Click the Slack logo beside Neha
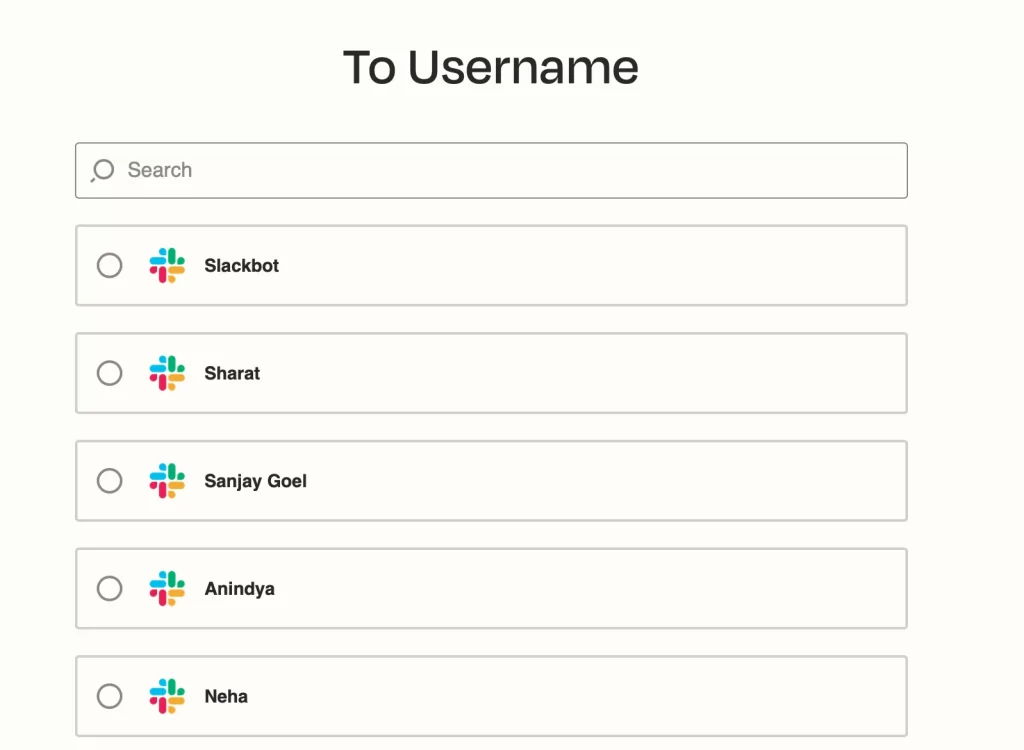 coord(167,696)
